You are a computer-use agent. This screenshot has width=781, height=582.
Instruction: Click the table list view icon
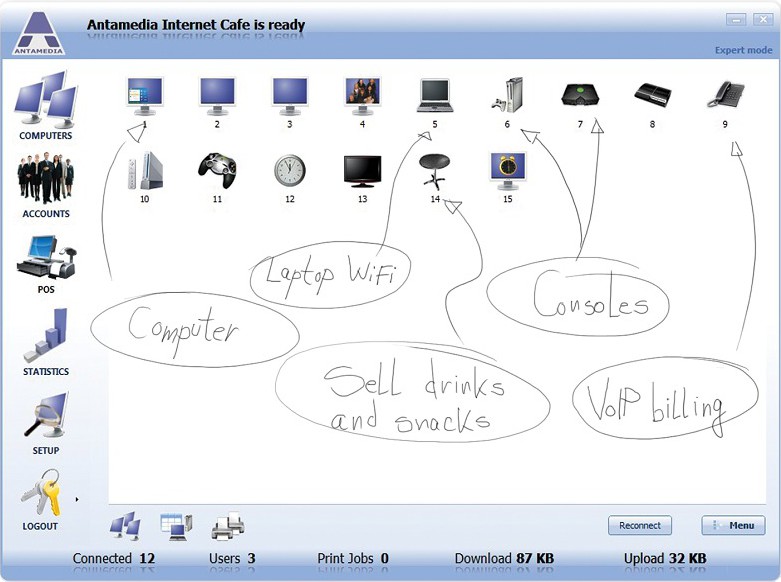point(176,527)
